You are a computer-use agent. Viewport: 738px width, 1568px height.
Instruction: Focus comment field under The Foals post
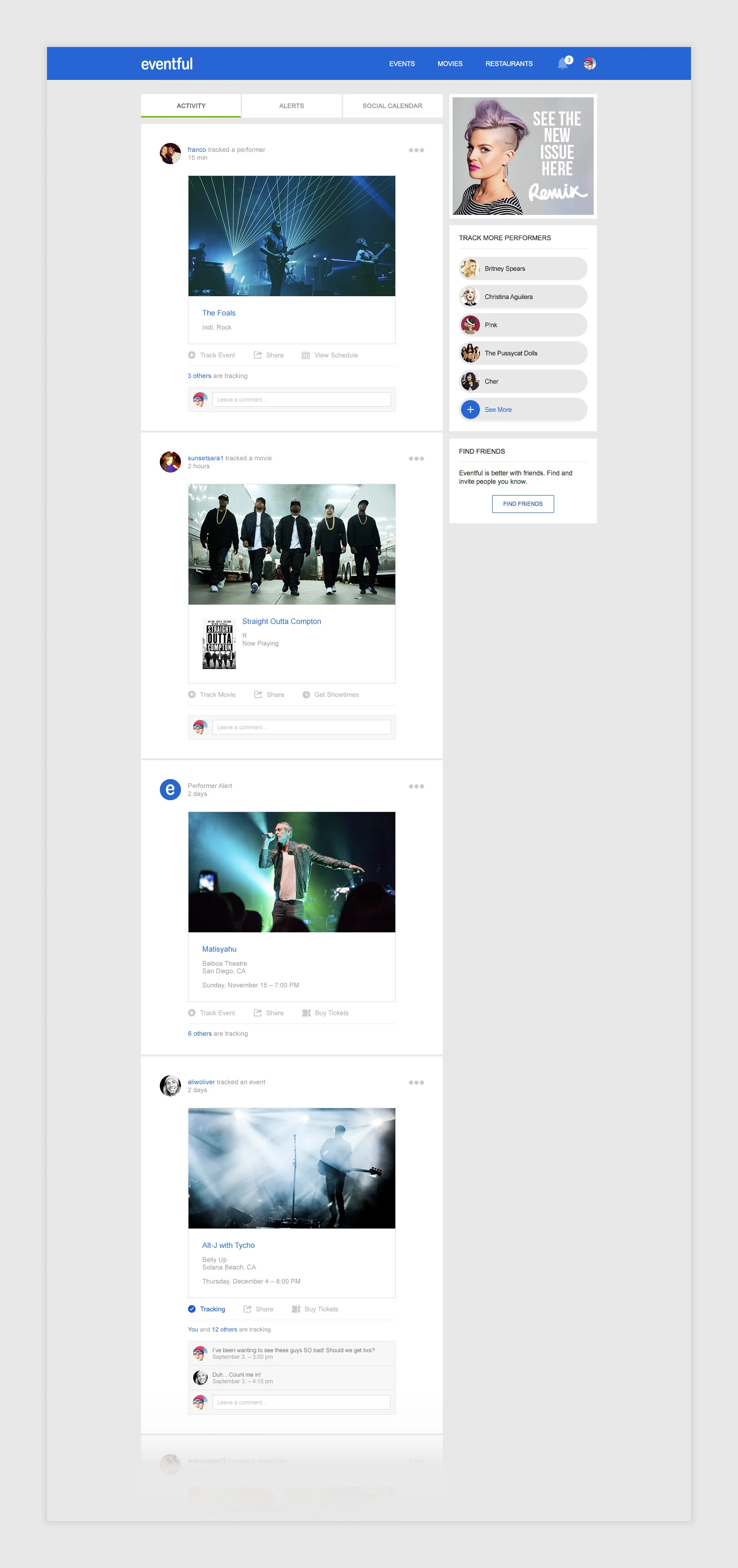tap(301, 400)
